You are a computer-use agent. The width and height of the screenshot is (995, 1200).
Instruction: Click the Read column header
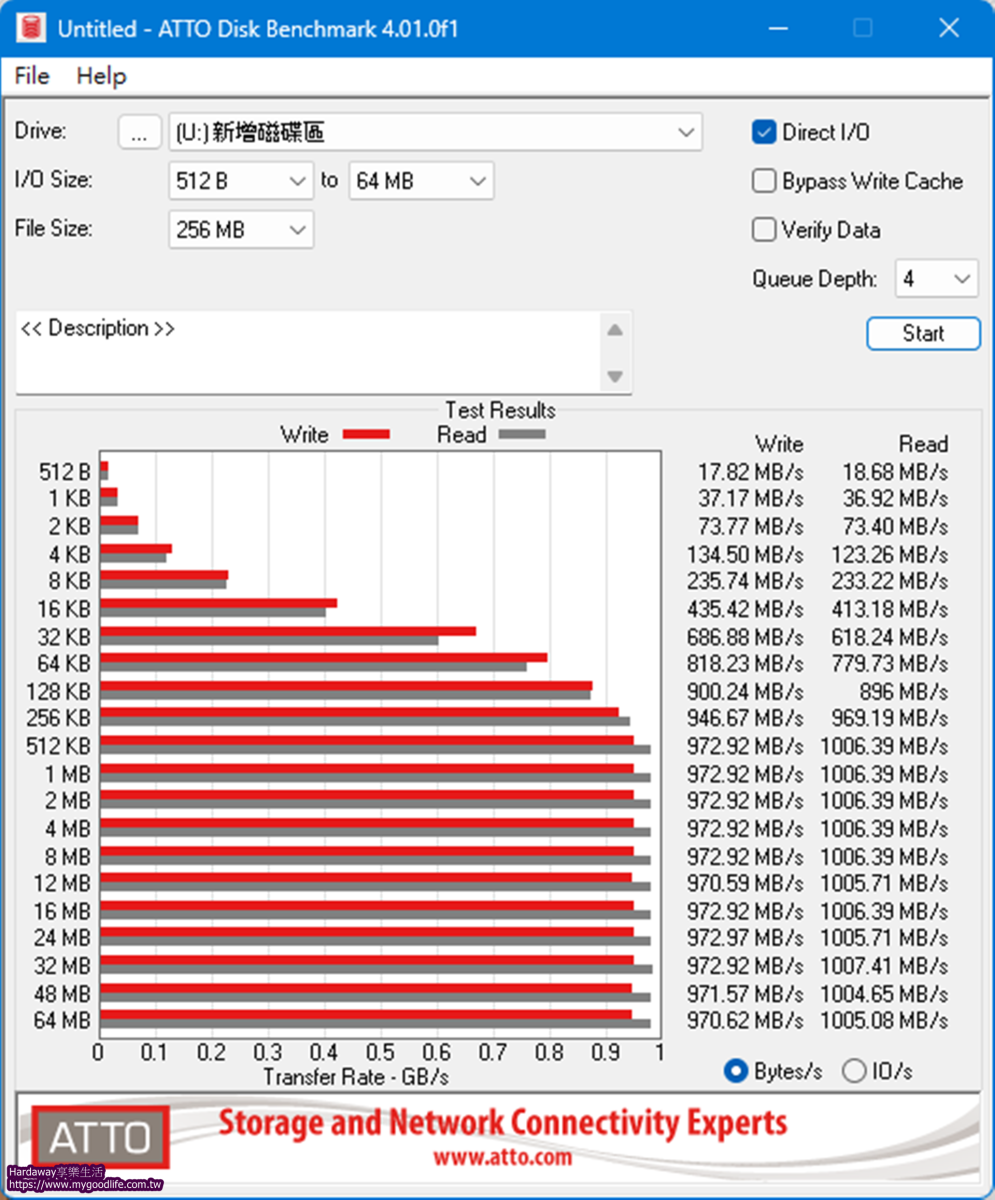tap(922, 444)
